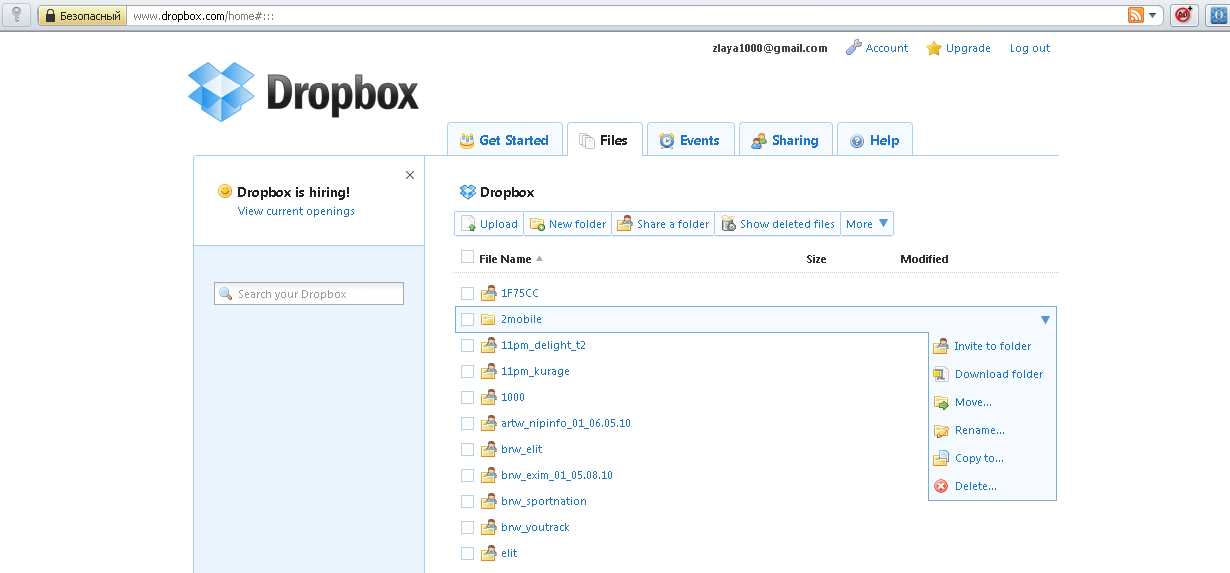Click the Upload button
The width and height of the screenshot is (1230, 573).
point(489,224)
